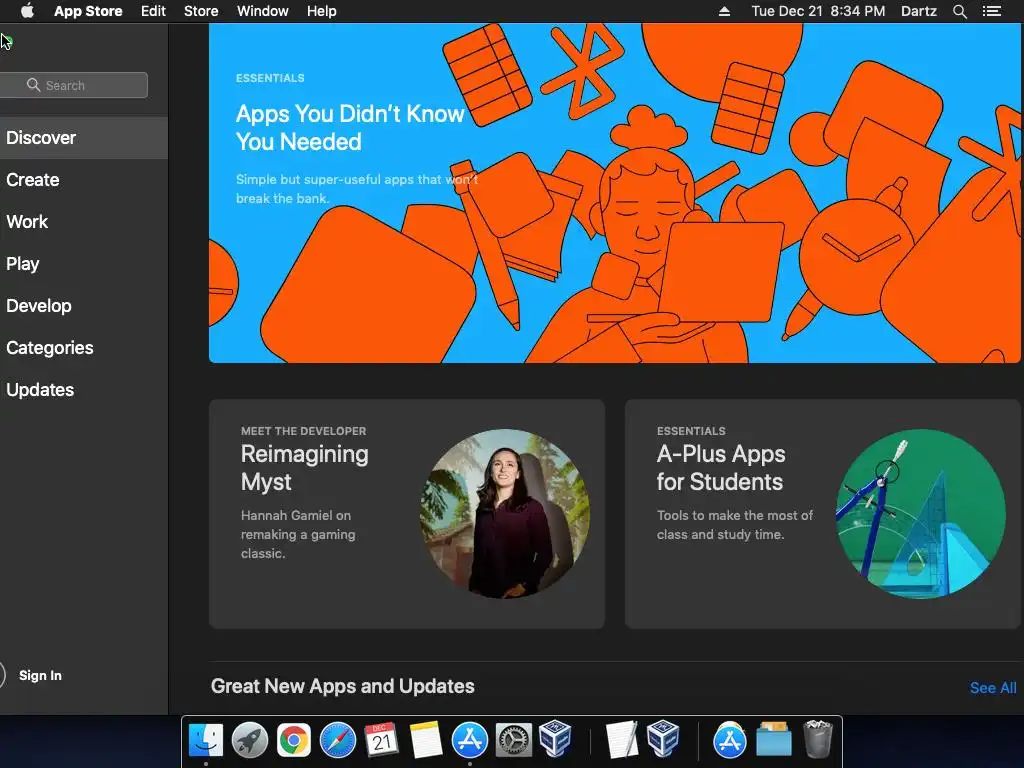This screenshot has width=1024, height=768.
Task: Open the Reimagining Myst story card
Action: [407, 514]
